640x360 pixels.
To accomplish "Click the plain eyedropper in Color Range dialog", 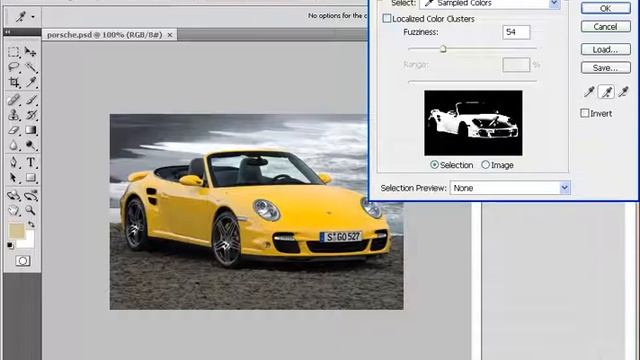I will click(589, 92).
